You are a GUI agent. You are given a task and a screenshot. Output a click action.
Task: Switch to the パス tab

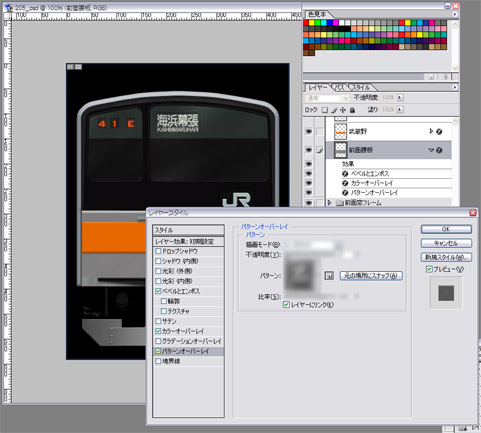click(339, 87)
